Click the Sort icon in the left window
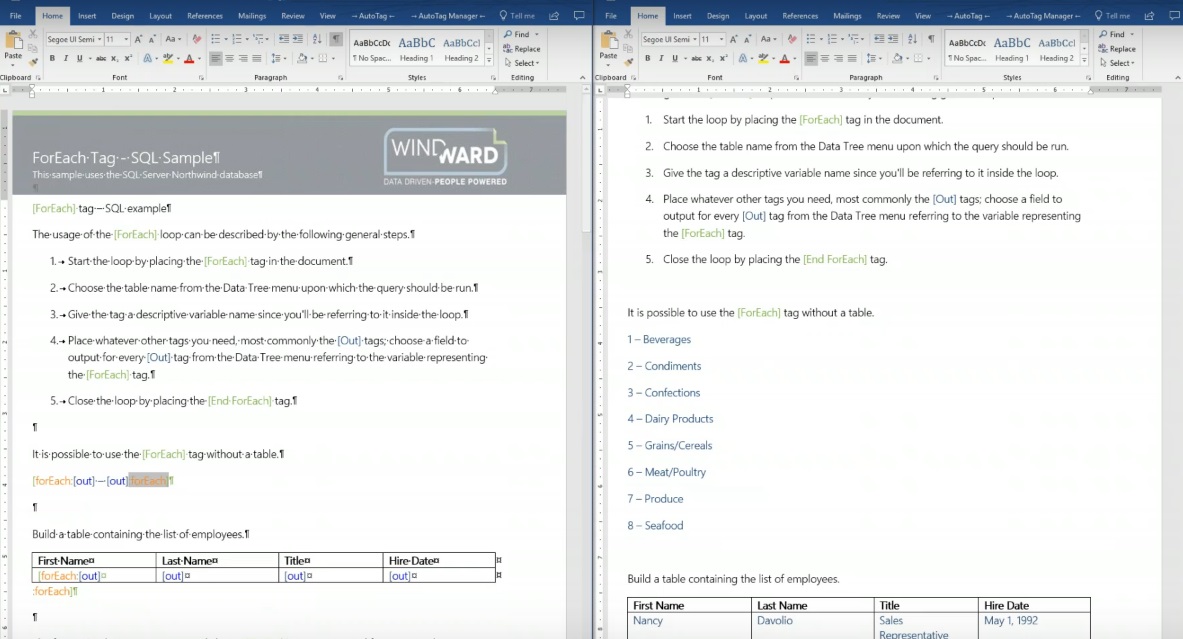 317,39
